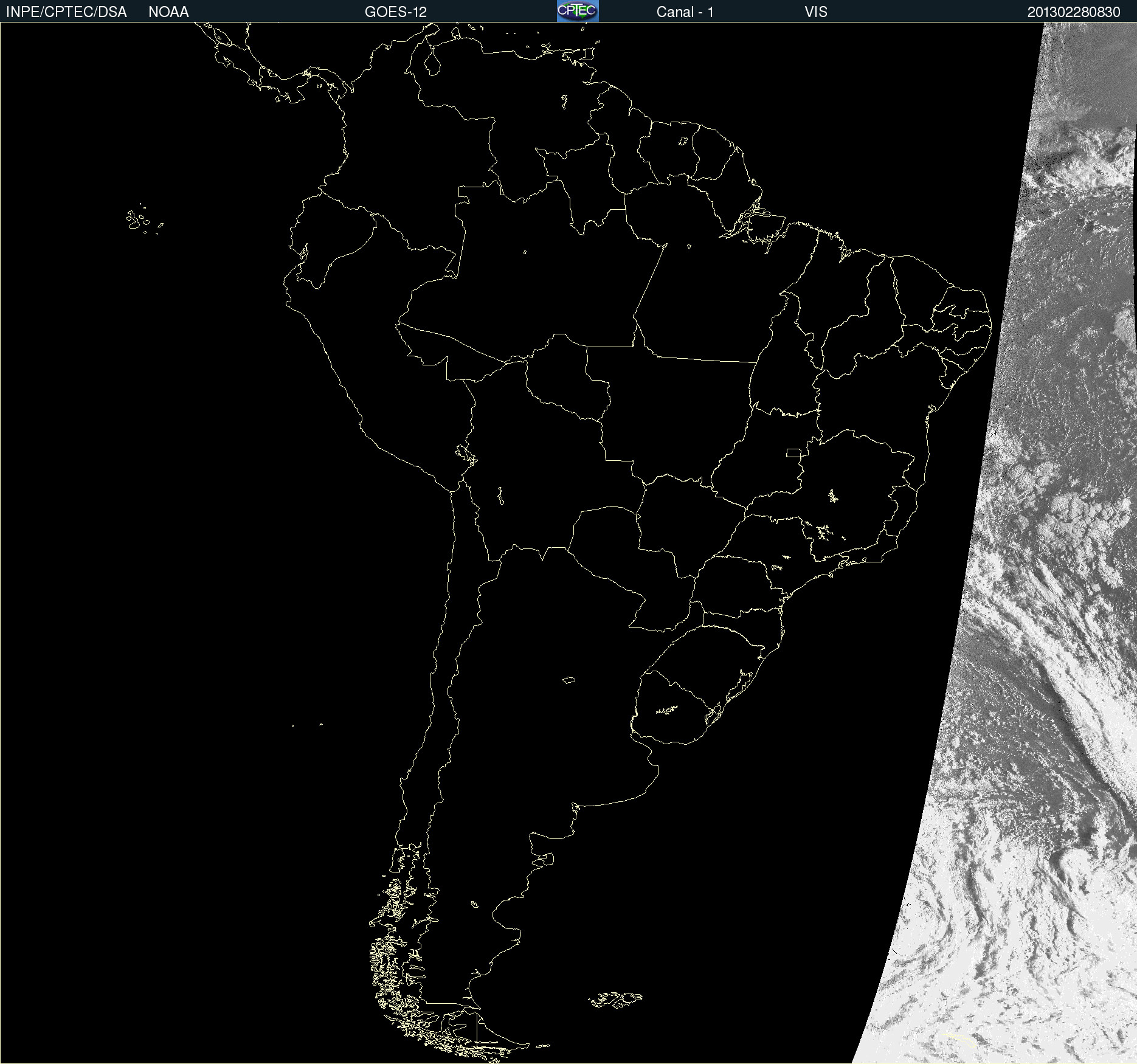Click the Canal - 1 label
Screen dimensions: 1137x1064
pos(685,12)
